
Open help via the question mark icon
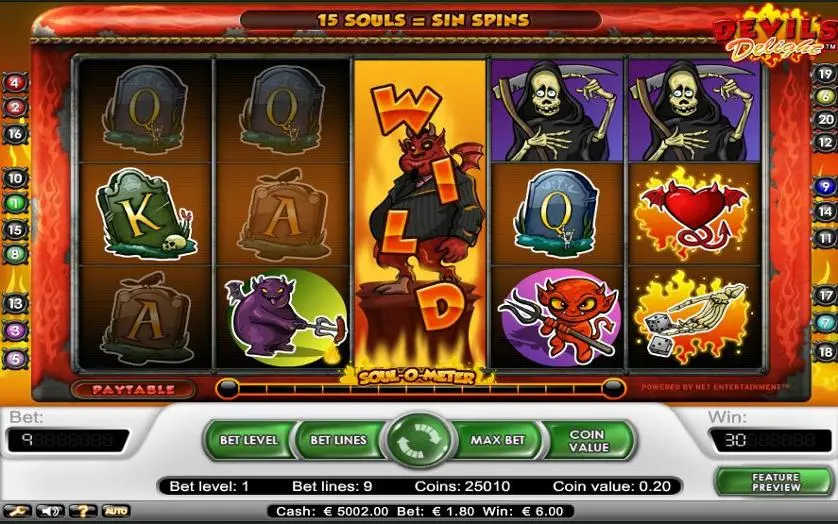83,511
